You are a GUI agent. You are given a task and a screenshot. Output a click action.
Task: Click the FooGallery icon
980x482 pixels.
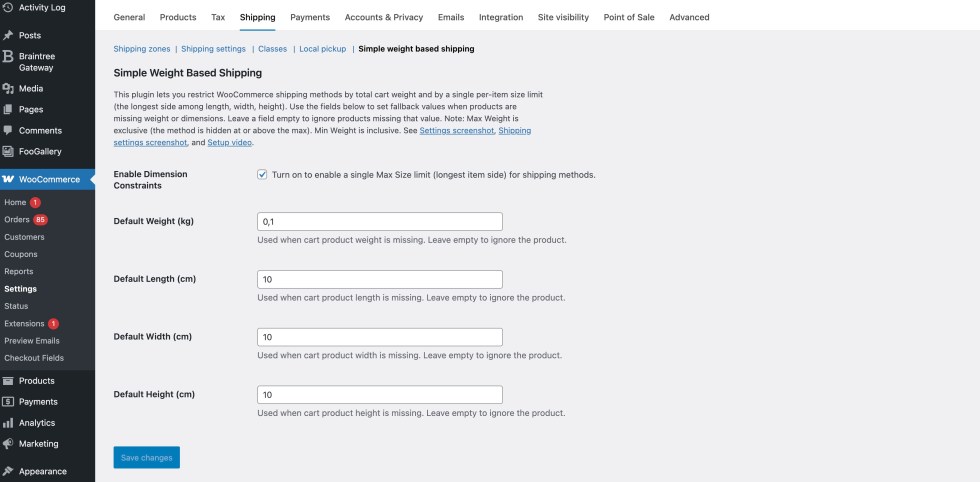click(x=8, y=151)
